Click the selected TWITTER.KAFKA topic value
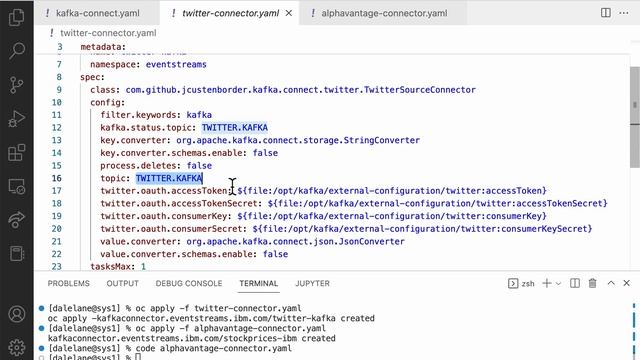Image resolution: width=640 pixels, height=360 pixels. [x=169, y=178]
